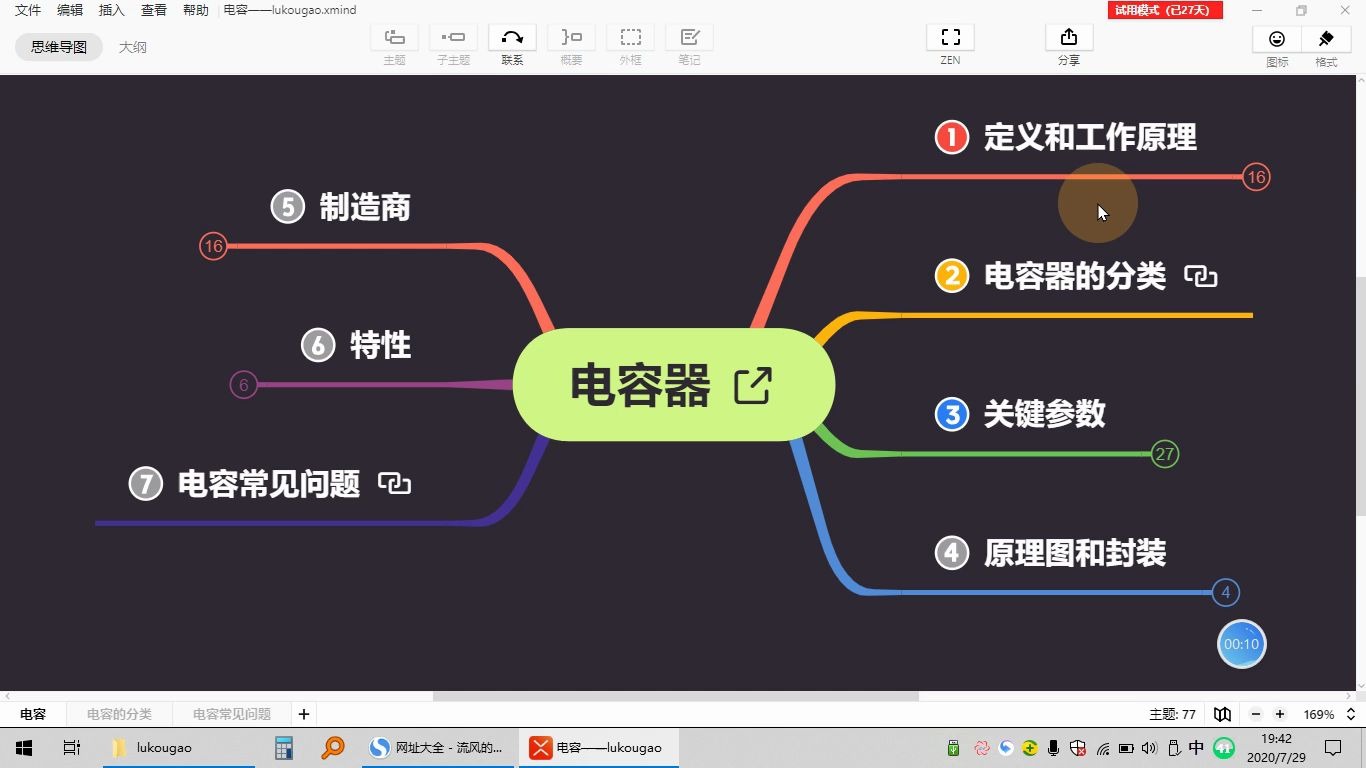
Task: Open the 格式 (Format) panel
Action: 1326,39
